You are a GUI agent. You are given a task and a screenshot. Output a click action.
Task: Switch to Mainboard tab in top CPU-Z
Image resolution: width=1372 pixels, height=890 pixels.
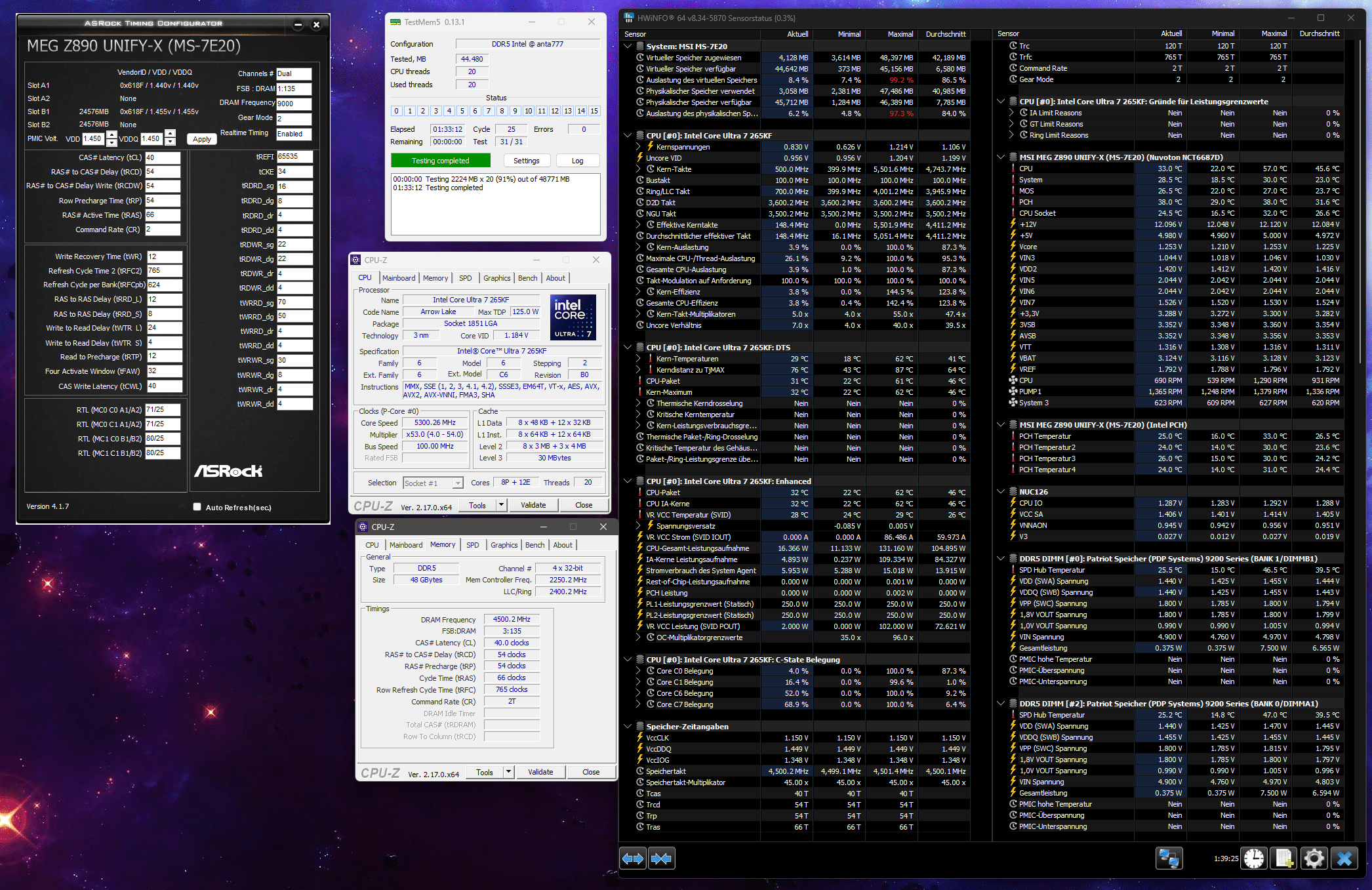click(399, 278)
